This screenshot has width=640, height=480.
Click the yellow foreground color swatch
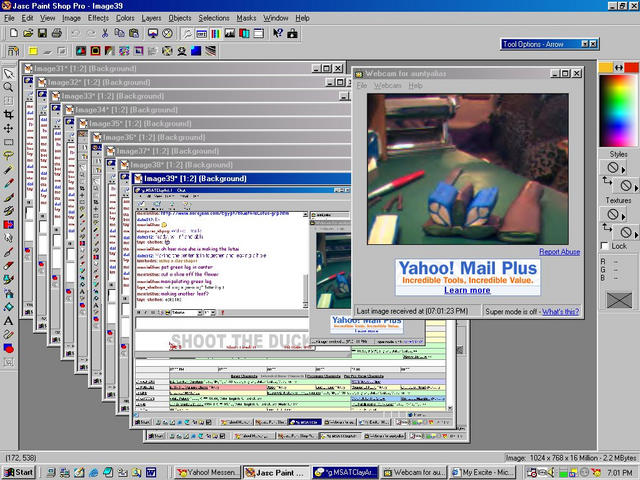pos(606,67)
